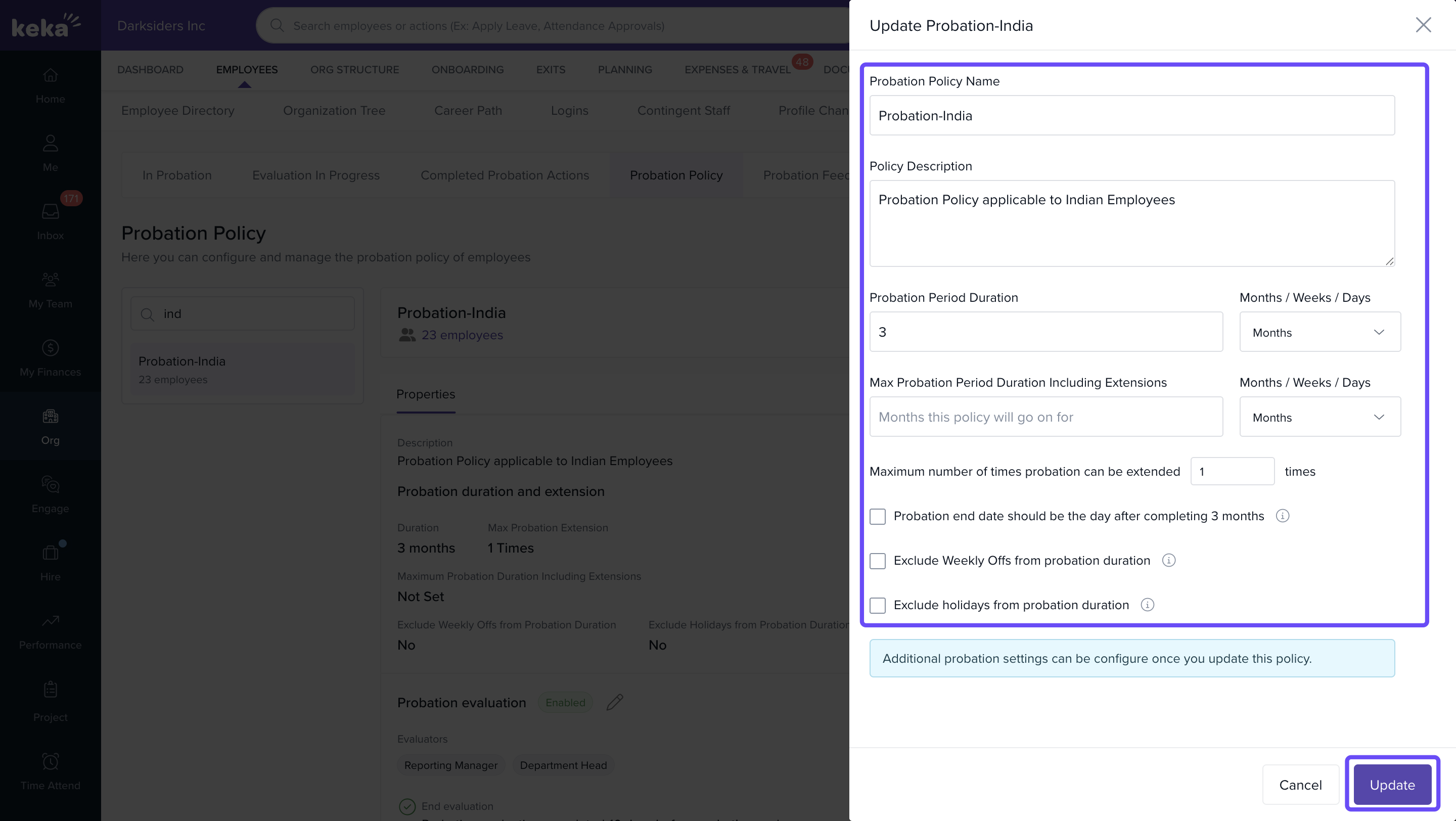Click info icon beside Exclude Weekly Offs
Image resolution: width=1456 pixels, height=821 pixels.
(x=1168, y=561)
